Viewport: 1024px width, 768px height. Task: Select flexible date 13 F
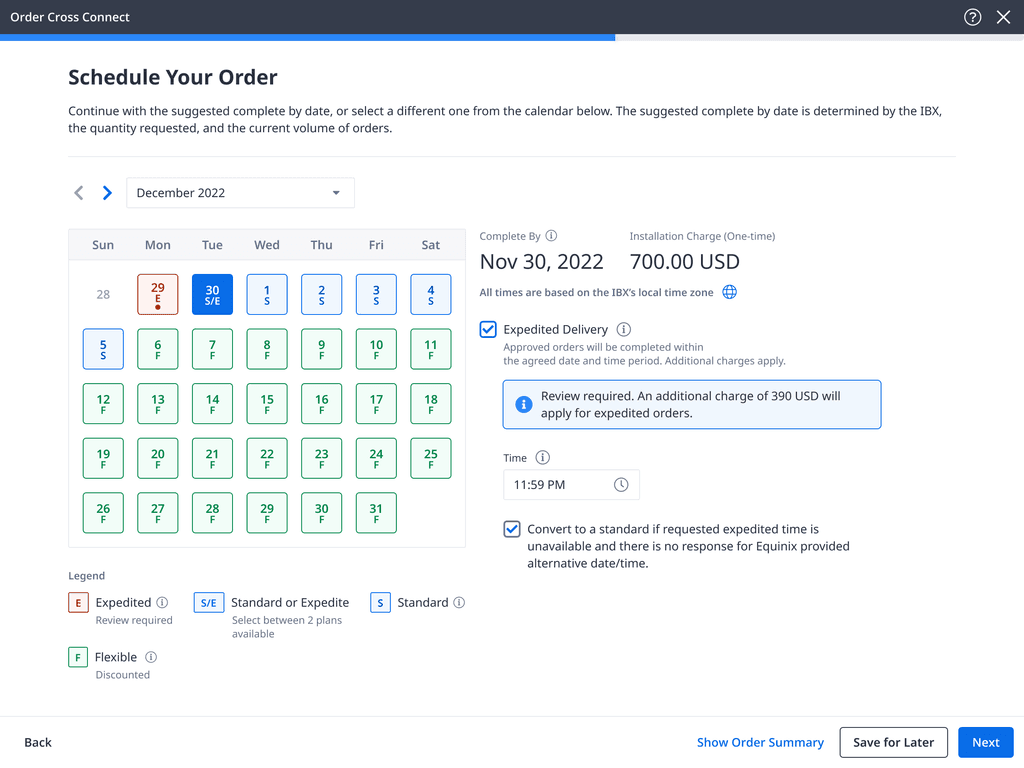157,404
